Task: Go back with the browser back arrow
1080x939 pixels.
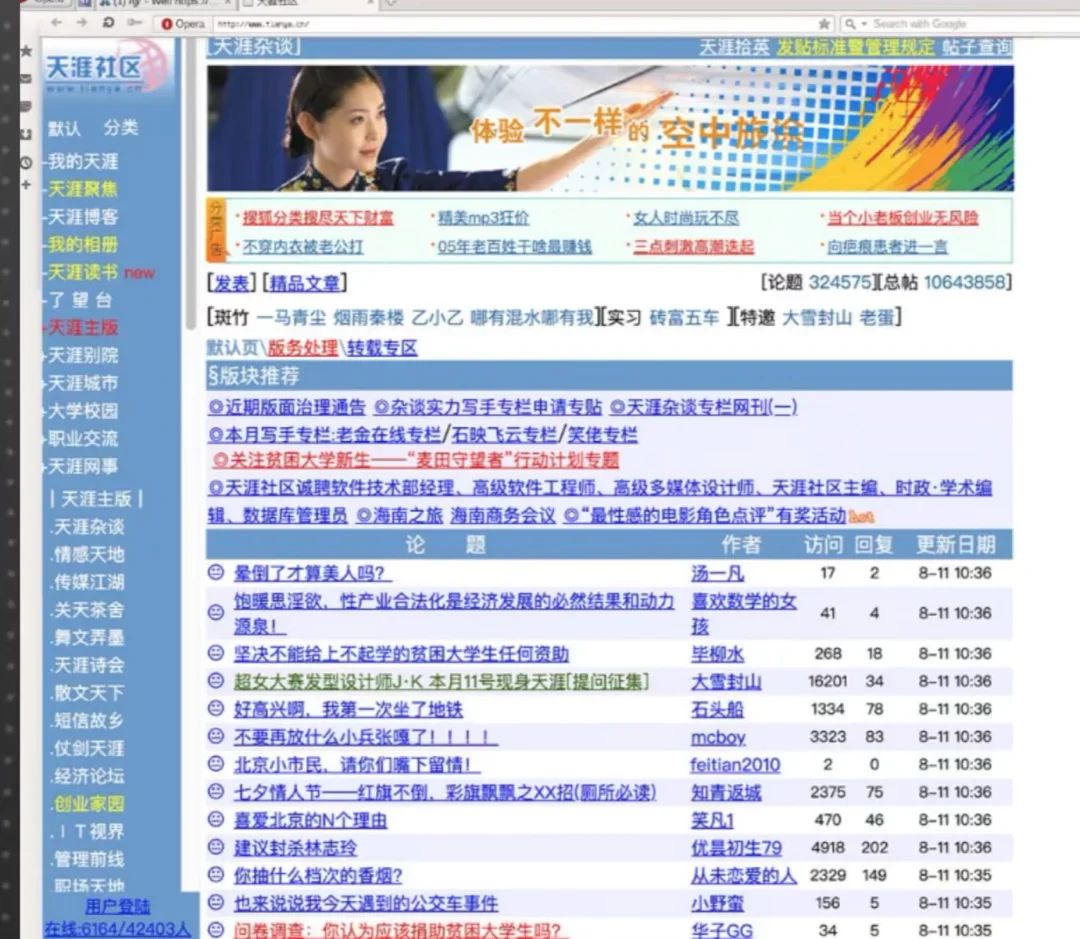Action: 56,23
